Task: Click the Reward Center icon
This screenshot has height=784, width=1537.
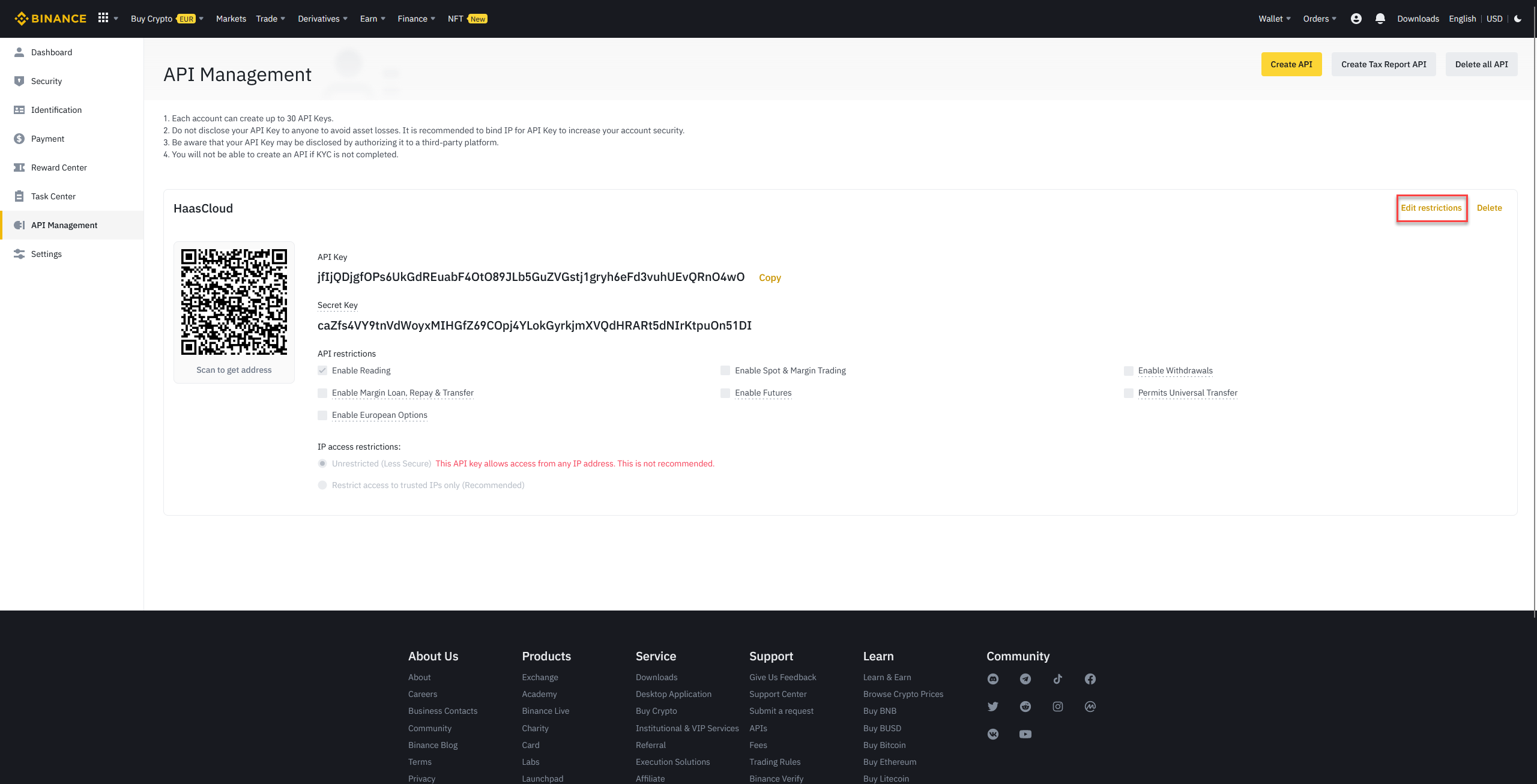Action: click(x=19, y=167)
